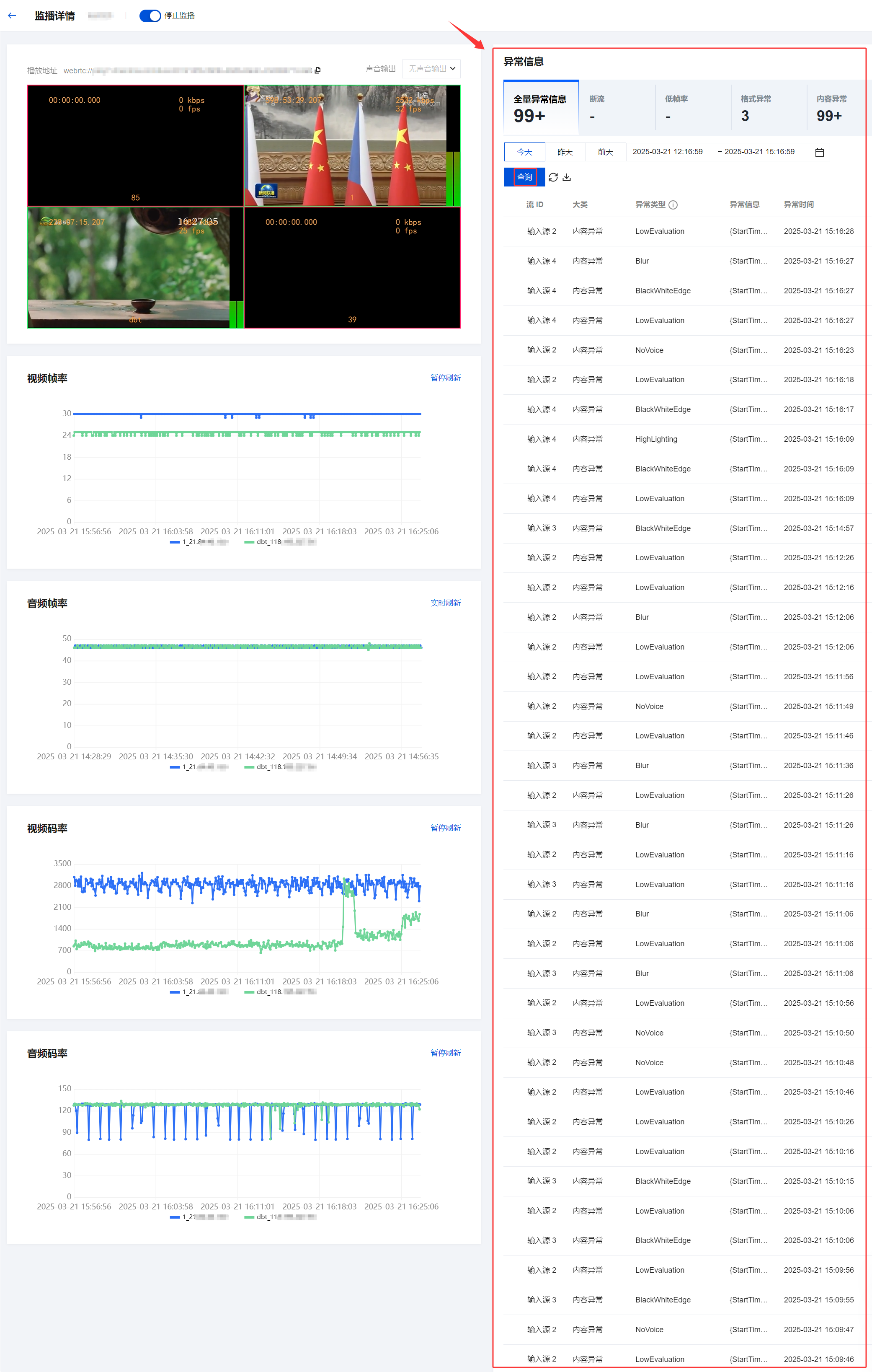Click LowEvaluation in the 15:16:18 row

(x=660, y=380)
